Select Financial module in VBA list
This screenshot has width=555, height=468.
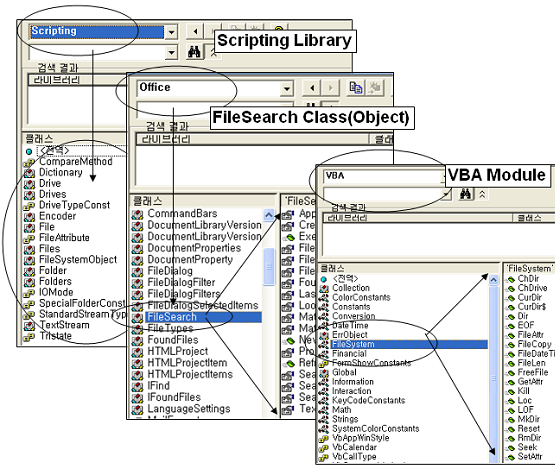click(349, 354)
